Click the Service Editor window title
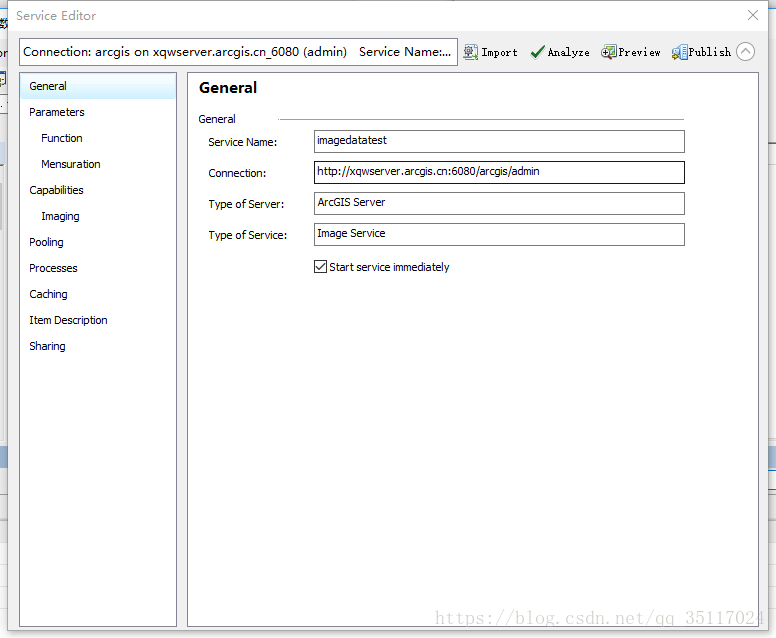Image resolution: width=776 pixels, height=638 pixels. 56,16
